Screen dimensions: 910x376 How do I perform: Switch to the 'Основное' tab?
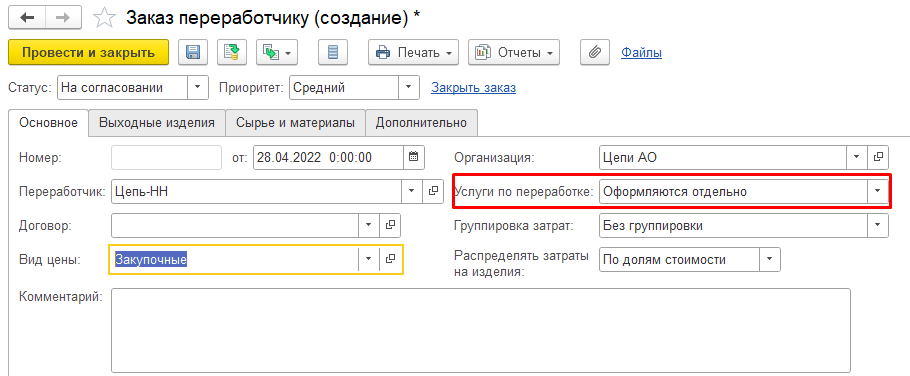pyautogui.click(x=48, y=123)
